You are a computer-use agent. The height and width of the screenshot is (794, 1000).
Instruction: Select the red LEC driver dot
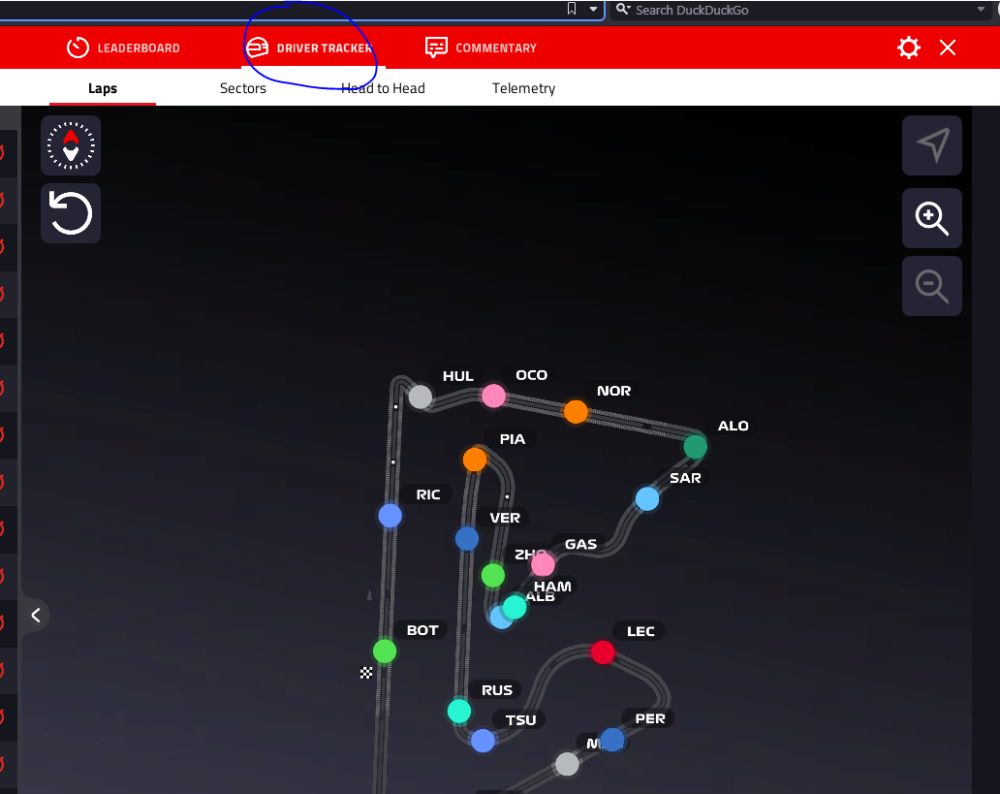click(603, 652)
